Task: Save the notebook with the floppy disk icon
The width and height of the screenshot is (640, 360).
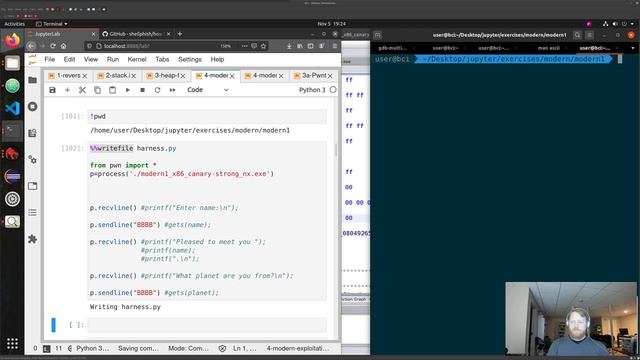Action: 52,90
